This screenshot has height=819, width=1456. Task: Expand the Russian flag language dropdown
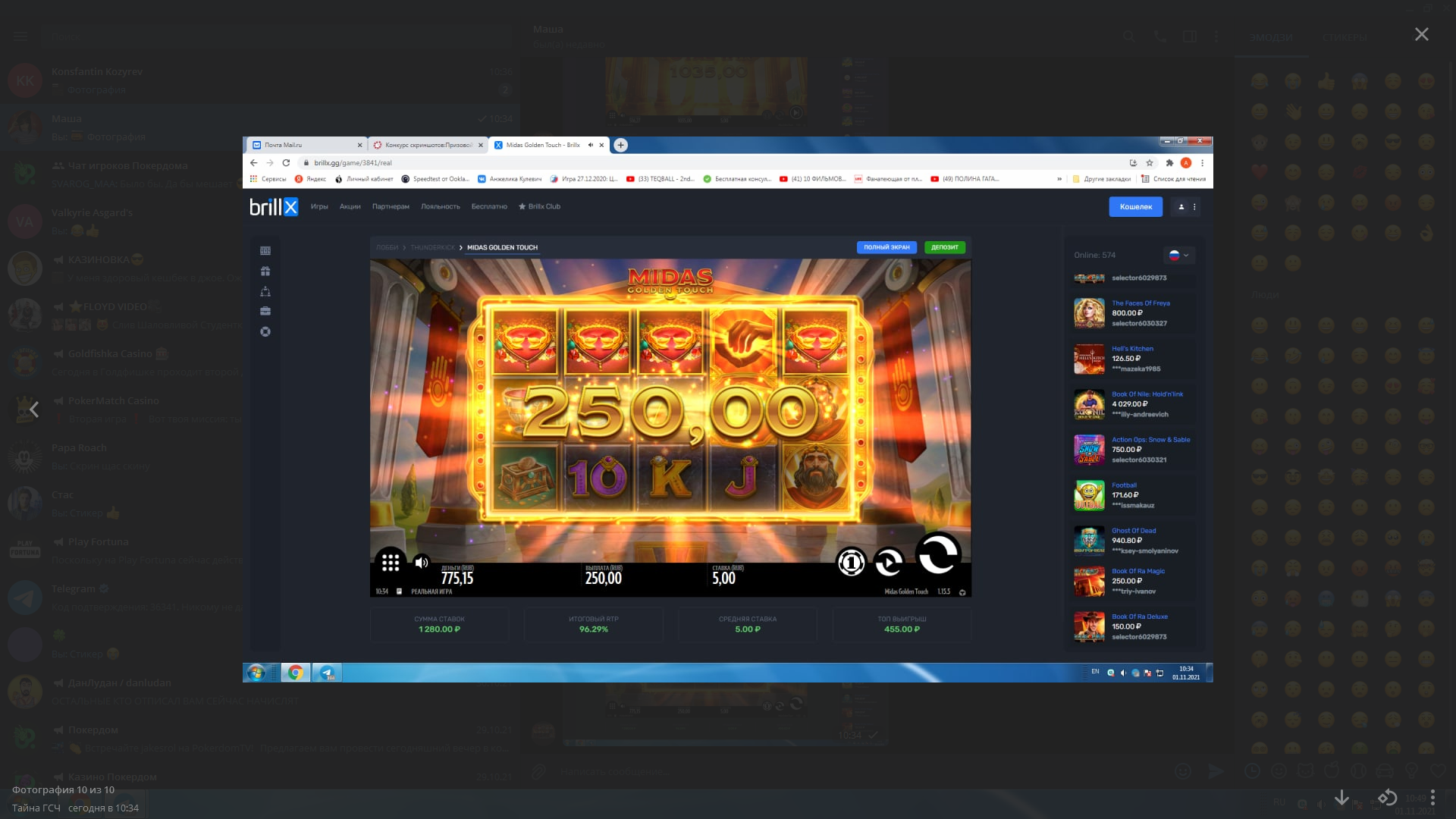(1178, 255)
